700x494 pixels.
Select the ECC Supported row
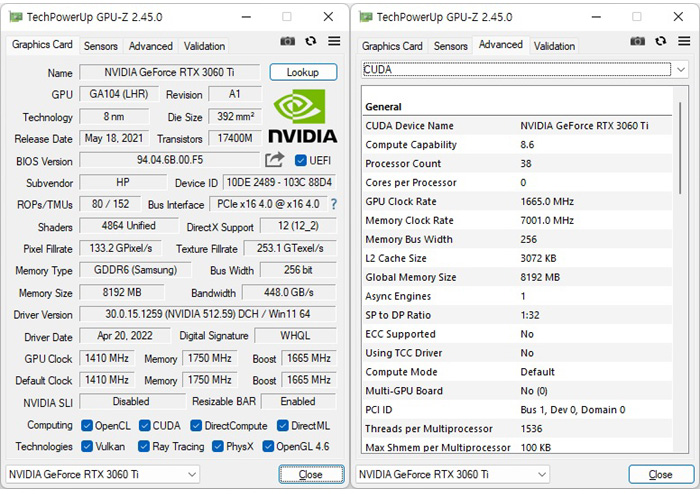click(518, 334)
